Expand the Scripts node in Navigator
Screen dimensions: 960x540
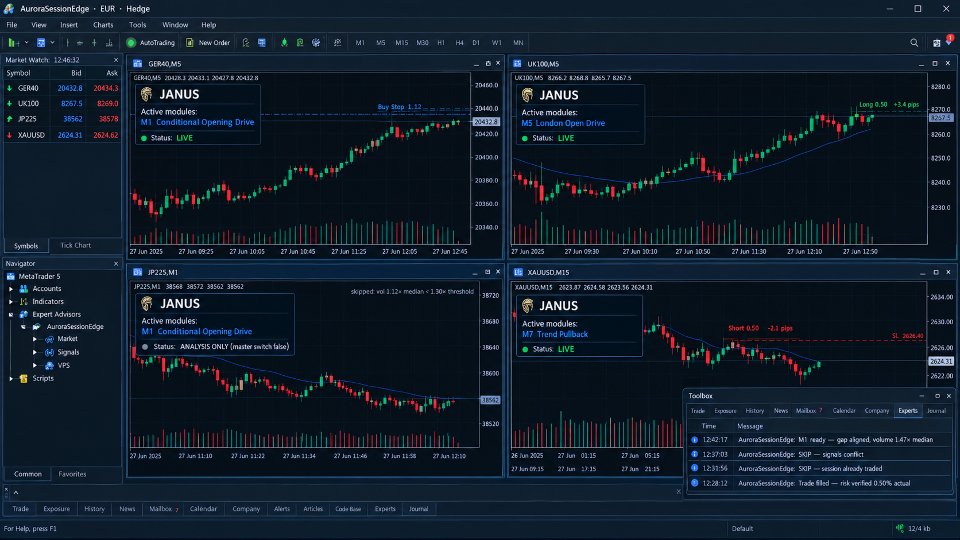coord(11,379)
